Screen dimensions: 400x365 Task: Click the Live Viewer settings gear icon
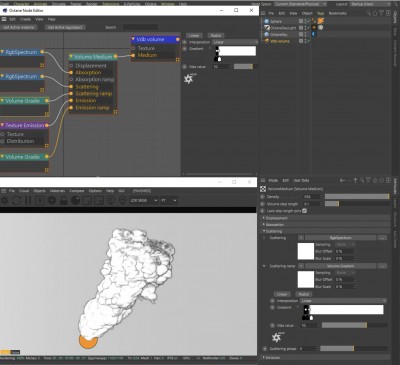pyautogui.click(x=4, y=200)
